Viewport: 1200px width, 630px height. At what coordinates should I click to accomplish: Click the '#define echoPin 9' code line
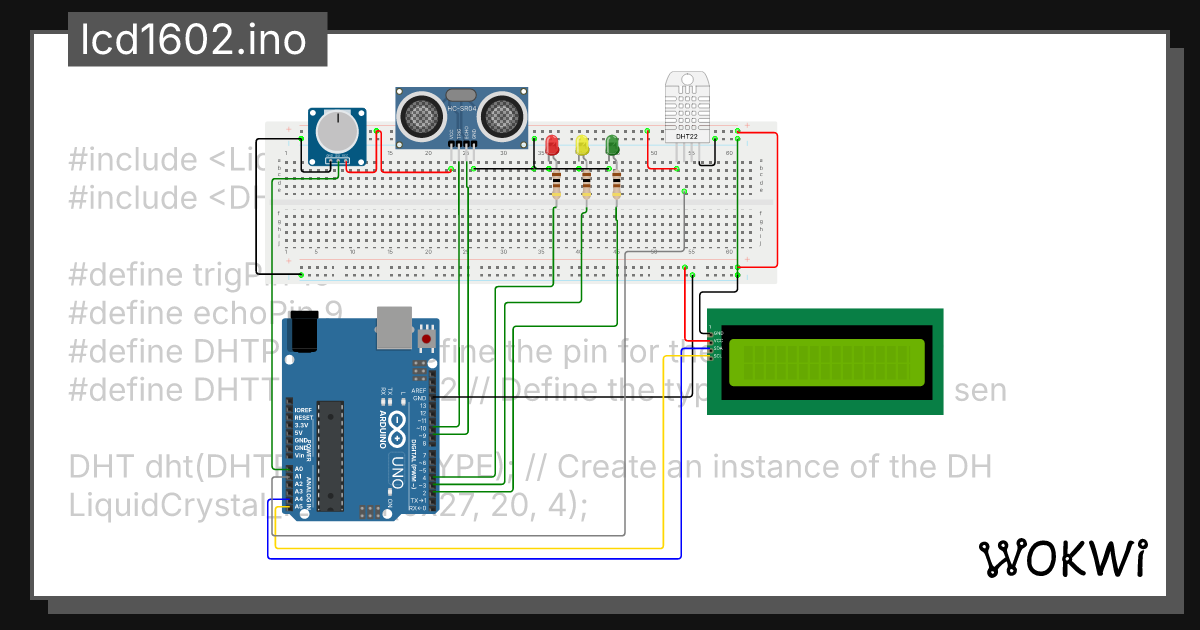pos(206,313)
